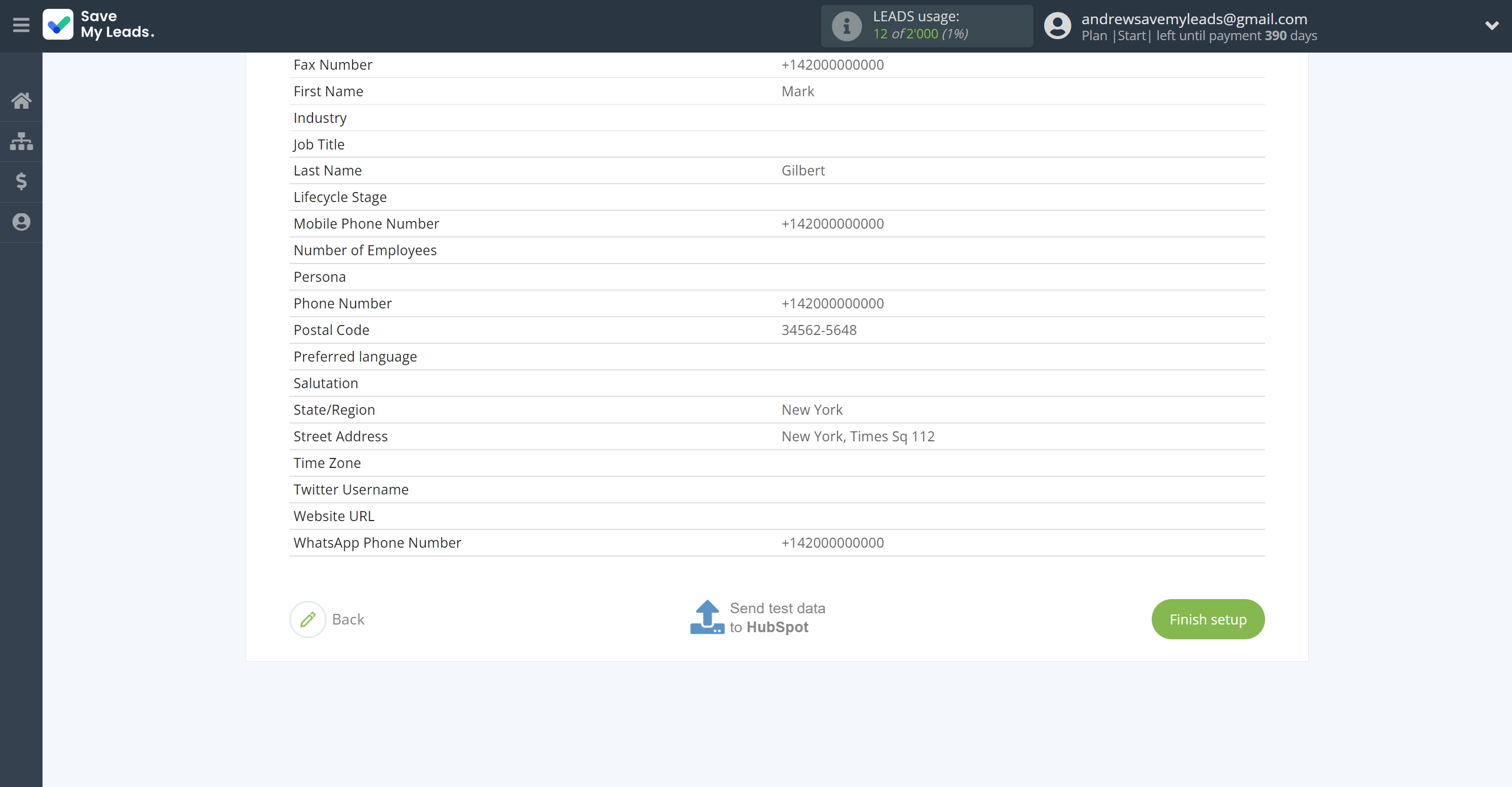
Task: Select the State/Region value New York
Action: 812,409
